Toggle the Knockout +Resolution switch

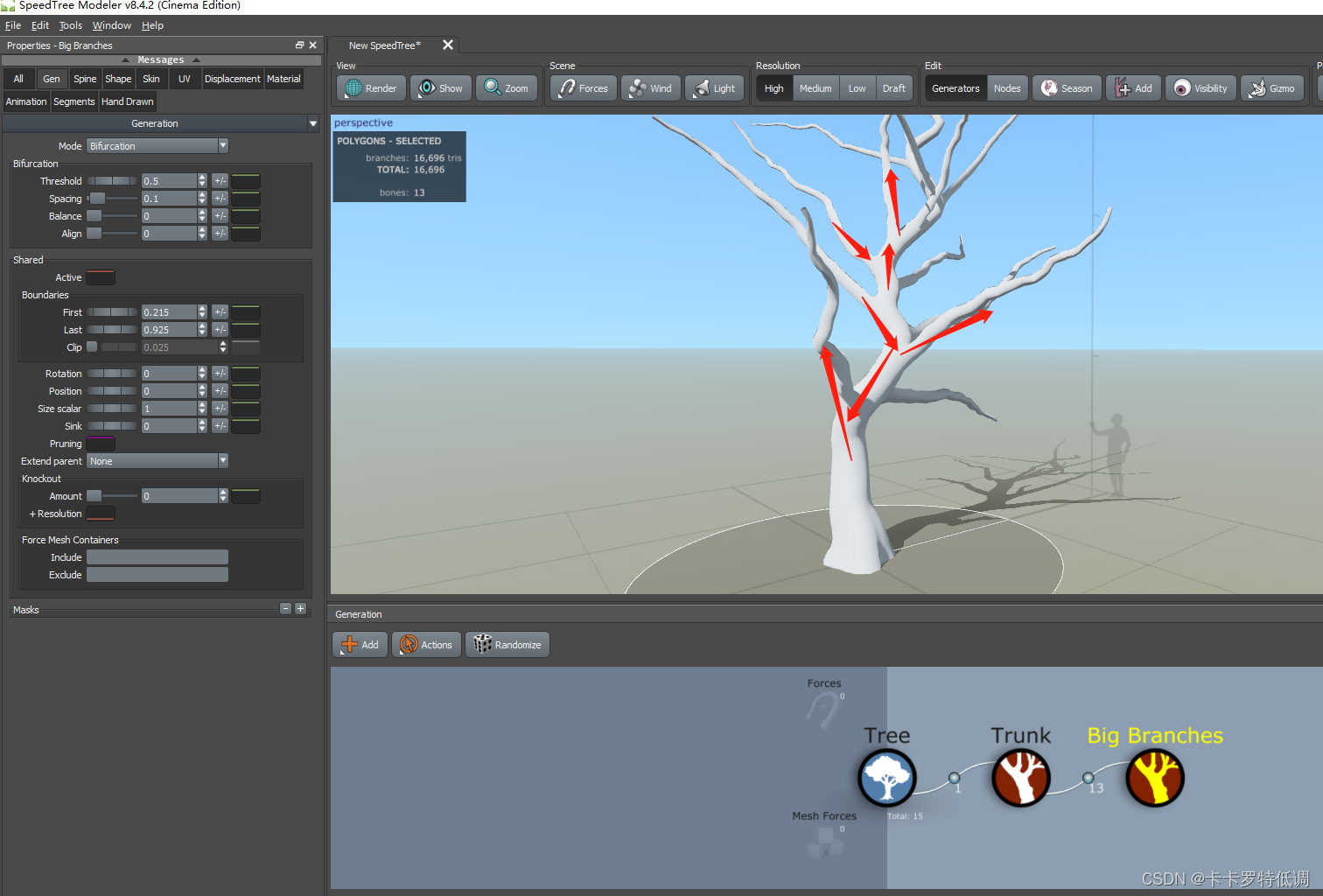[101, 514]
